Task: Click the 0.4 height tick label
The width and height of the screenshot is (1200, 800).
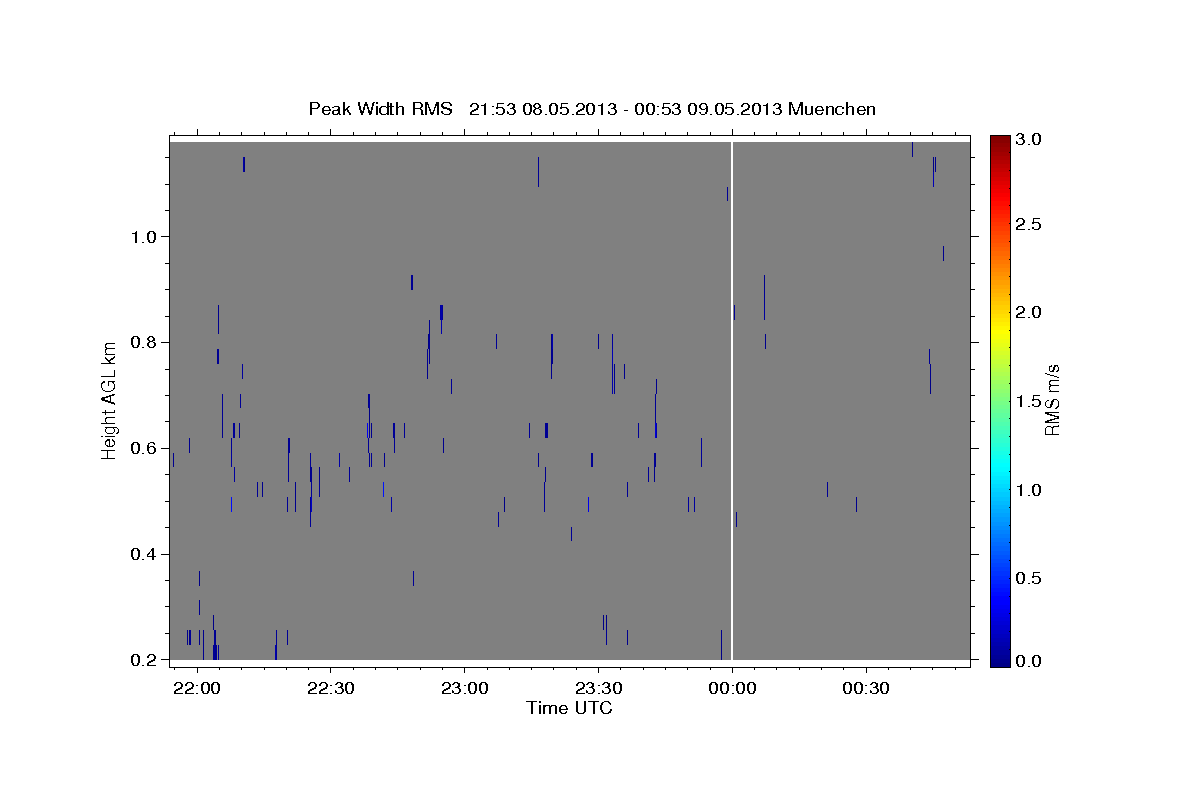Action: (146, 554)
